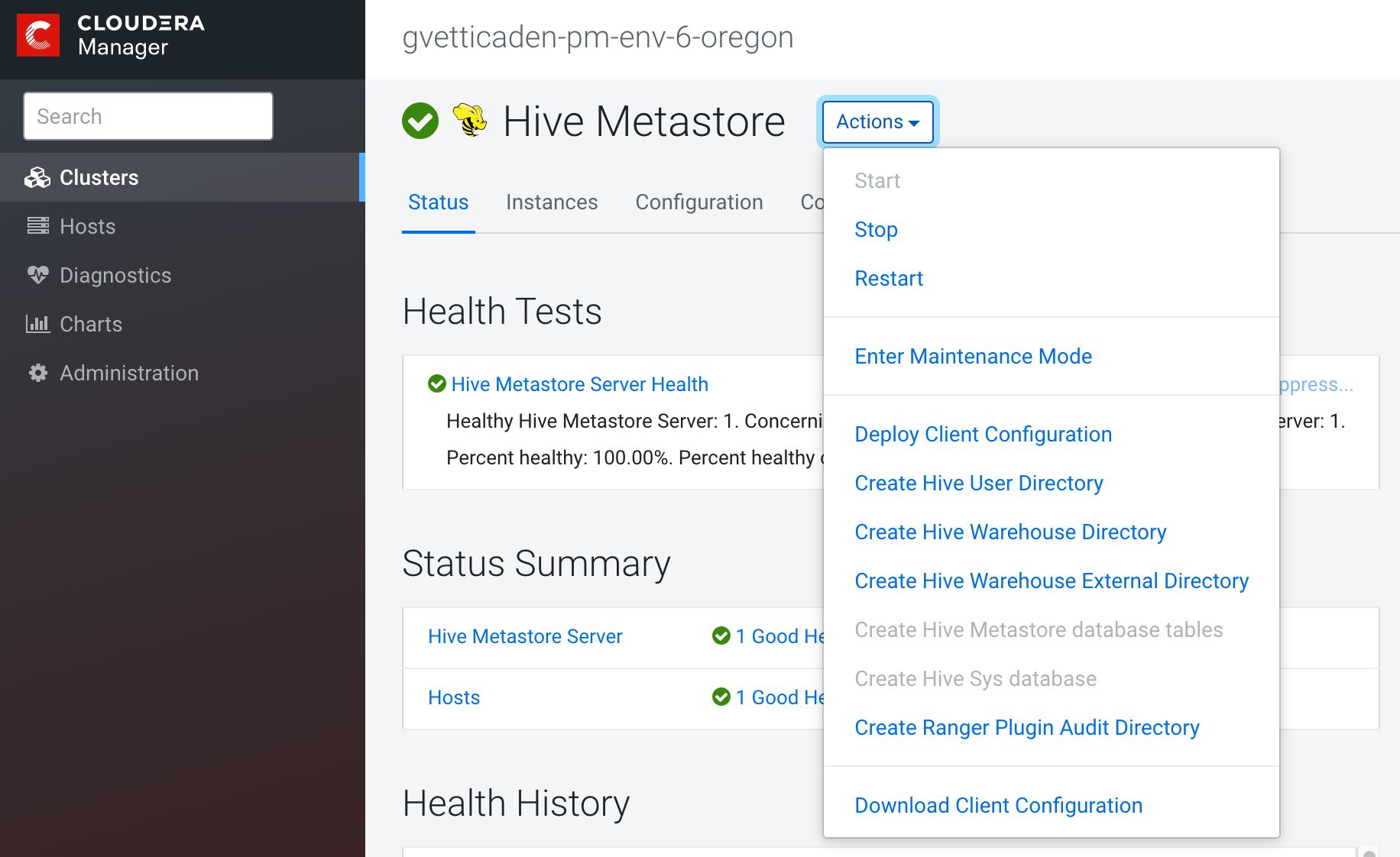Open the Hosts link in Status Summary
The image size is (1400, 857).
coord(454,697)
